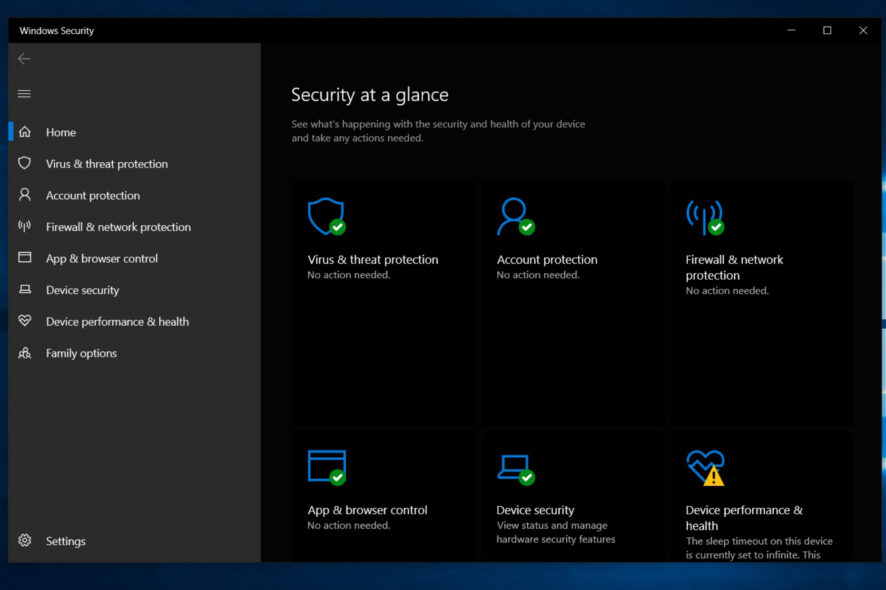Click the Settings gear icon
The image size is (886, 590).
tap(24, 540)
